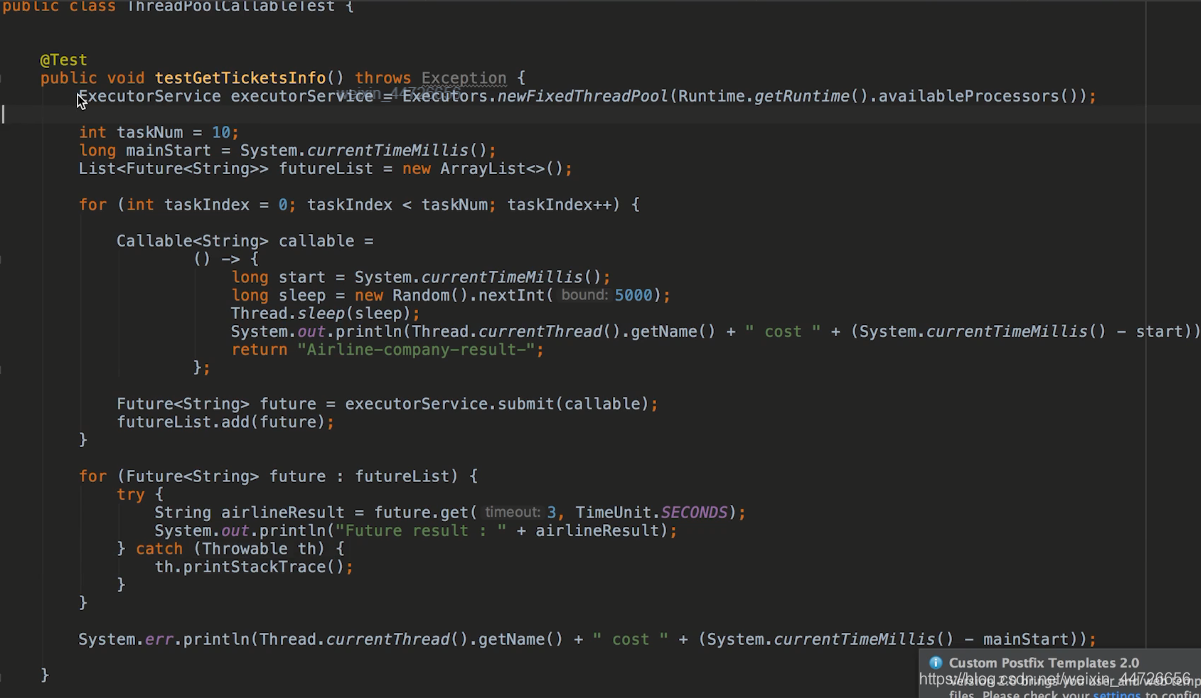The width and height of the screenshot is (1201, 698).
Task: Click the Custom Postfix Templates 2.0 notification title
Action: (x=1044, y=663)
